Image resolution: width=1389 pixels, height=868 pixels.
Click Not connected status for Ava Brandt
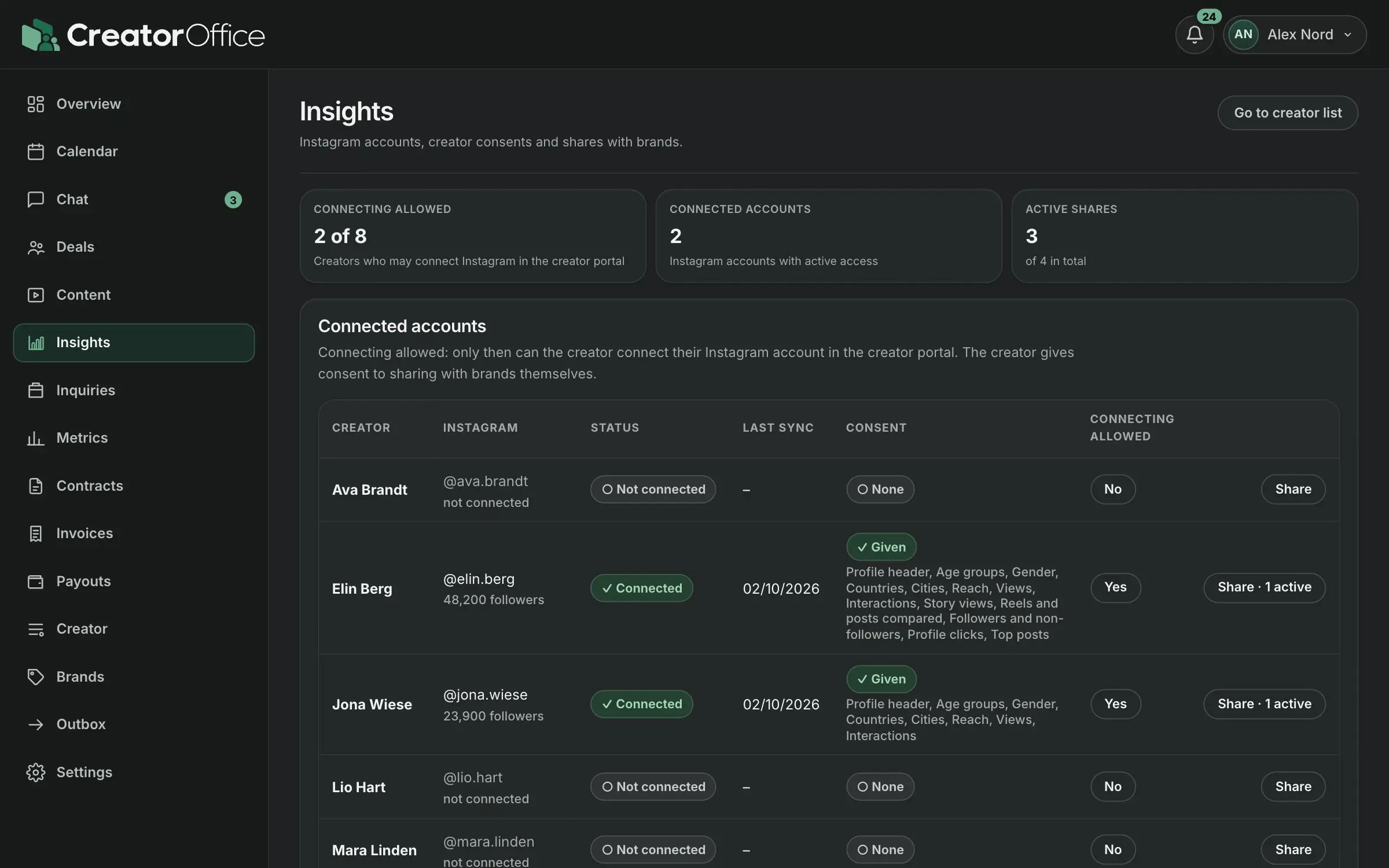pyautogui.click(x=653, y=490)
